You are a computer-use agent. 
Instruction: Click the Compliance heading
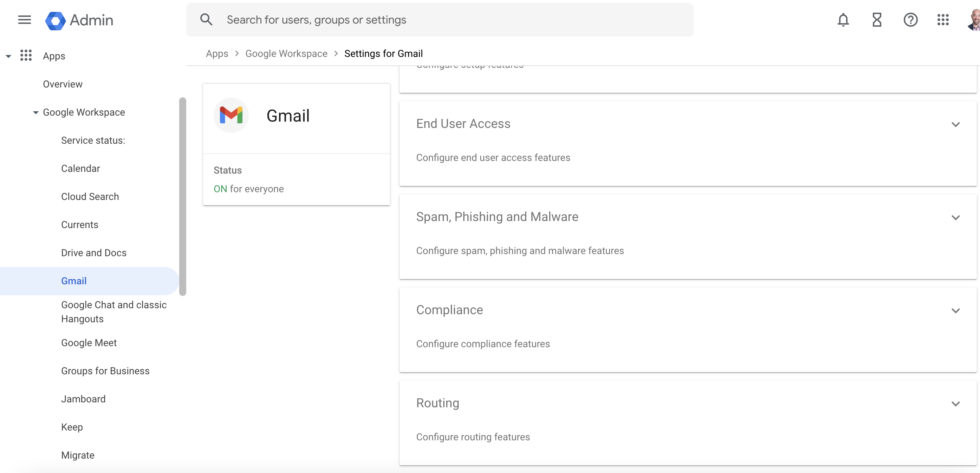(x=449, y=310)
